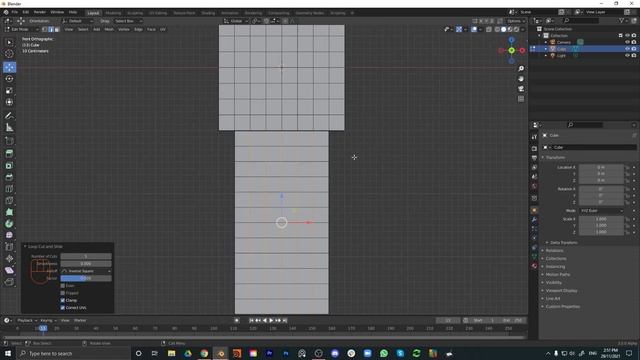Enable vertex select mode
This screenshot has height=360, width=640.
click(44, 29)
